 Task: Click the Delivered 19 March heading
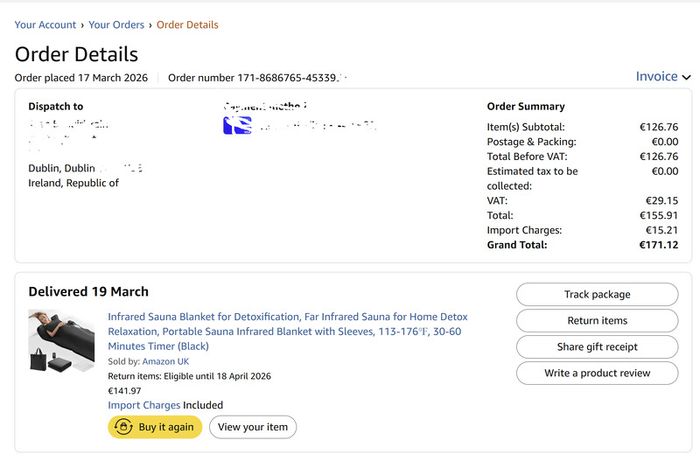pyautogui.click(x=88, y=291)
